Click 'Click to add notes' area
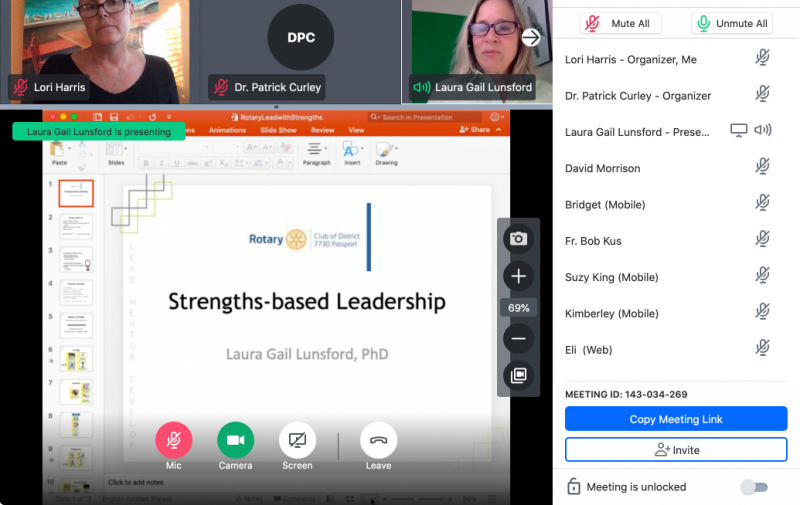This screenshot has width=800, height=505. pyautogui.click(x=136, y=482)
